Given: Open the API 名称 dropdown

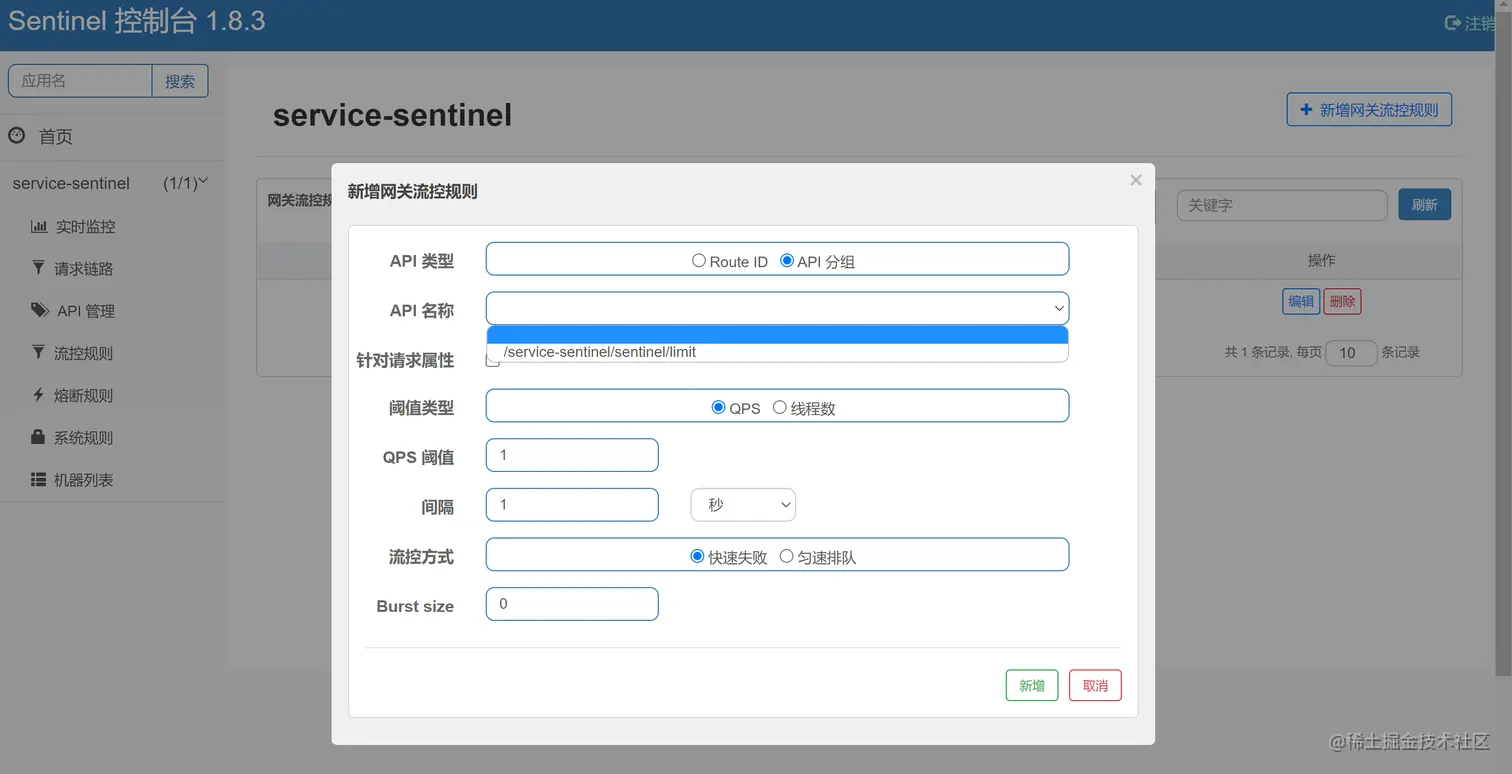Looking at the screenshot, I should pos(777,308).
